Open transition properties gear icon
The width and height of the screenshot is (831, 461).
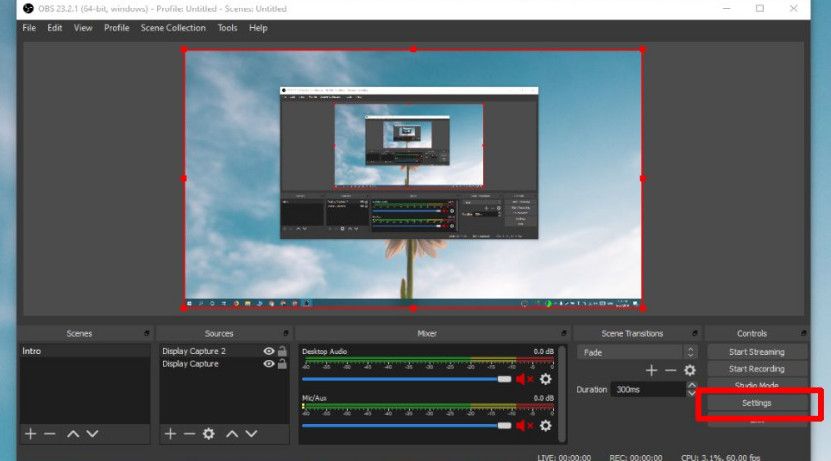tap(689, 370)
